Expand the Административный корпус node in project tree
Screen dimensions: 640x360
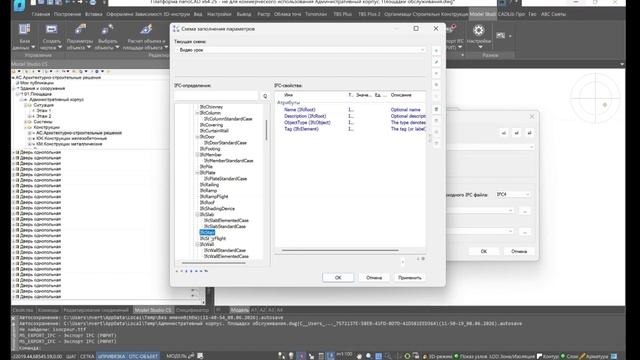click(x=21, y=100)
